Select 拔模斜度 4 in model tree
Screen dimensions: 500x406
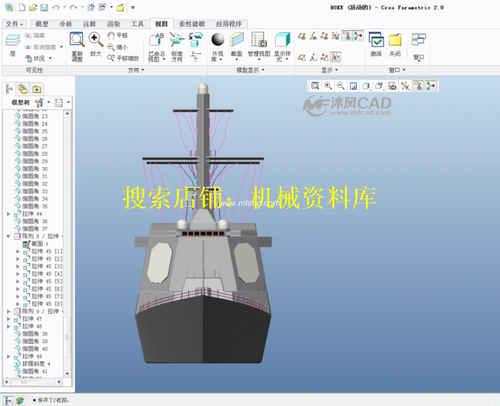[x=32, y=364]
